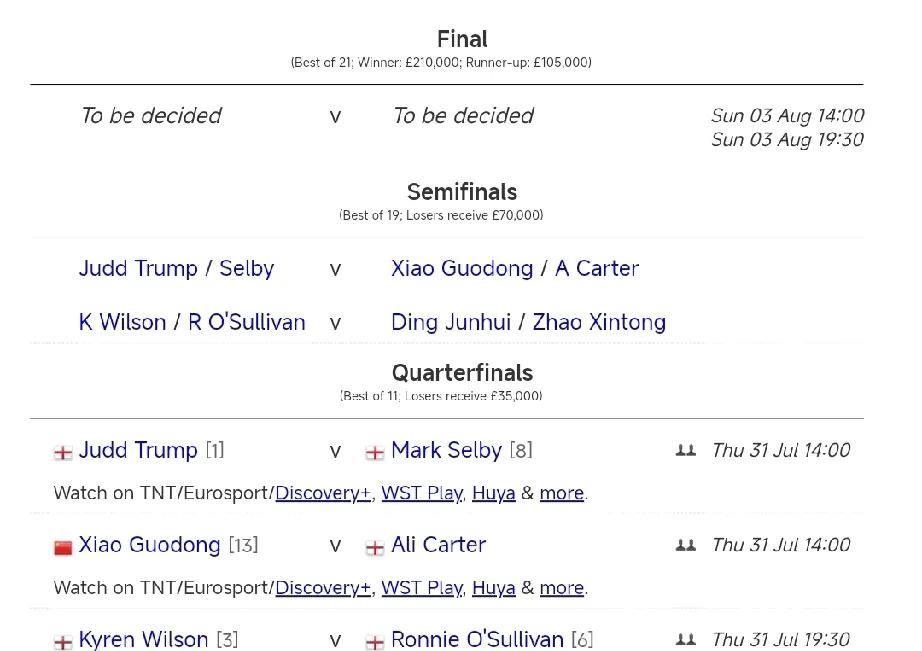
Task: Click England flag beside Judd Trump
Action: tap(63, 452)
